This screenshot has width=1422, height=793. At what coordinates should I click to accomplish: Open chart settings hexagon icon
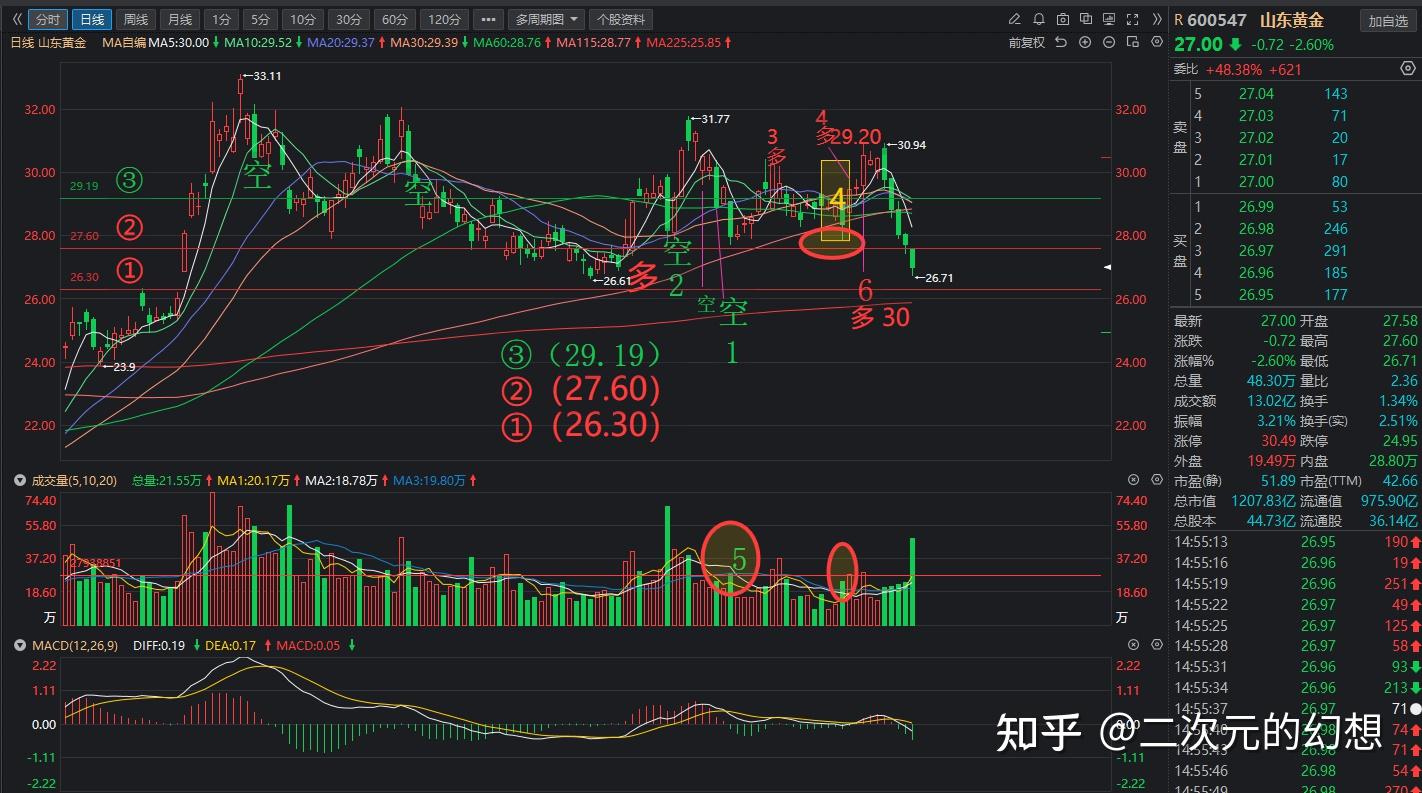[x=1157, y=42]
